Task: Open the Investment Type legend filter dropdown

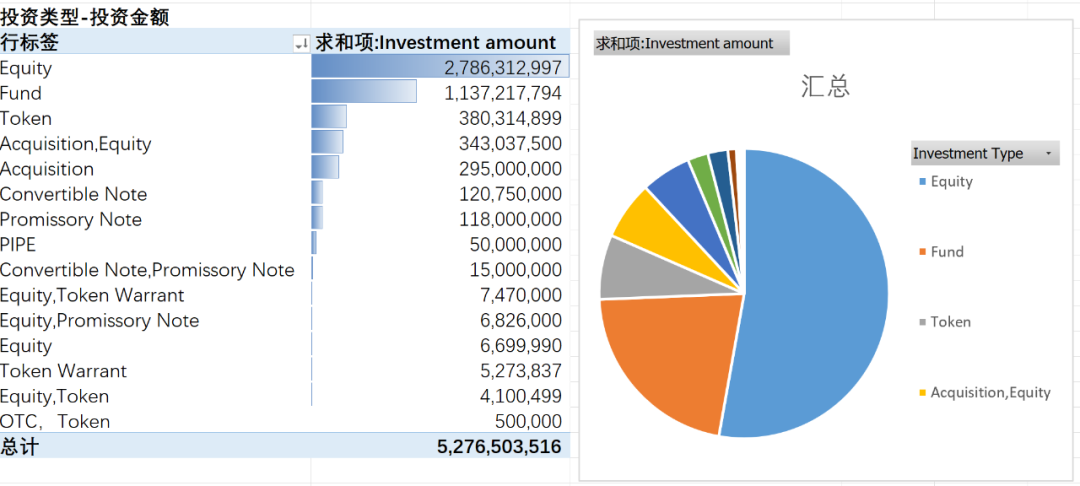Action: [1048, 154]
